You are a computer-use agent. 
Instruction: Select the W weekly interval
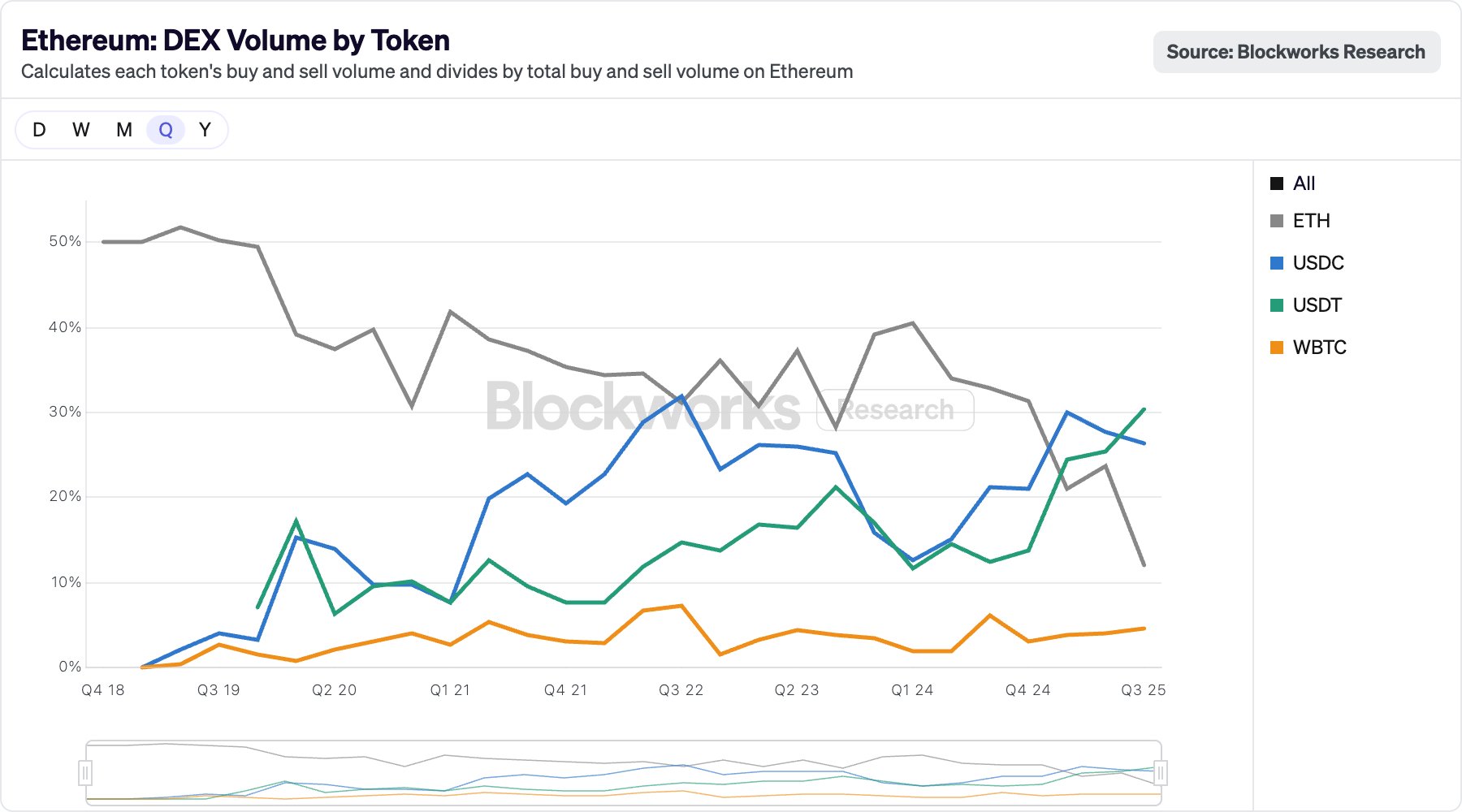[81, 130]
